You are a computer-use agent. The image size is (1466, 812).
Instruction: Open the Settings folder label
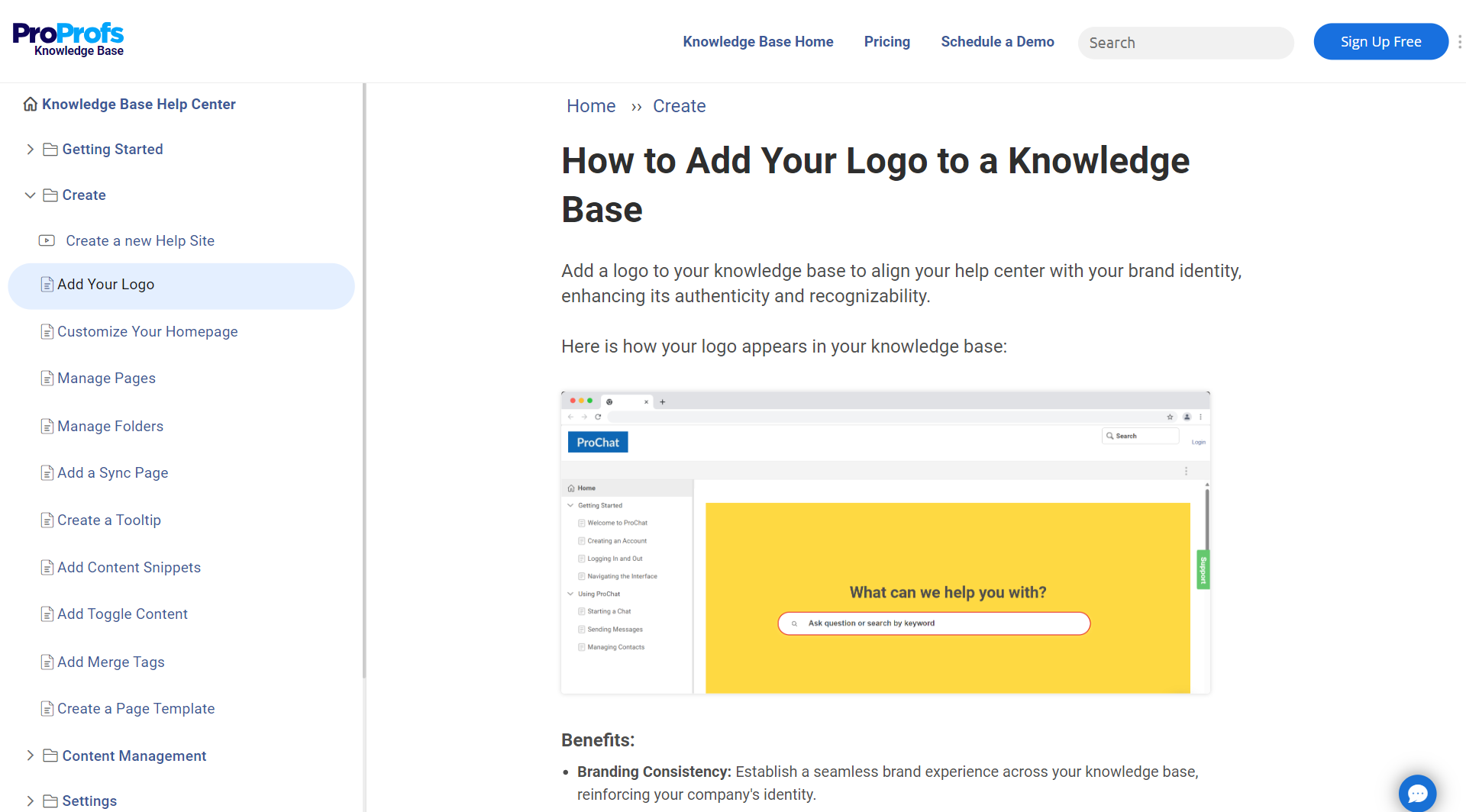pyautogui.click(x=89, y=801)
